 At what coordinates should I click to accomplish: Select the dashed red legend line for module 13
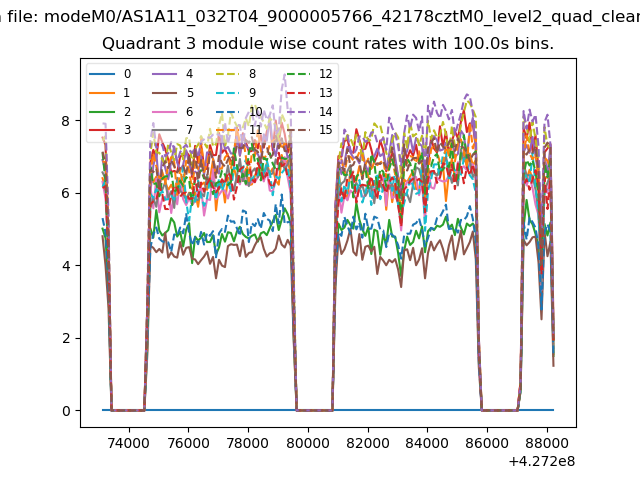(299, 93)
